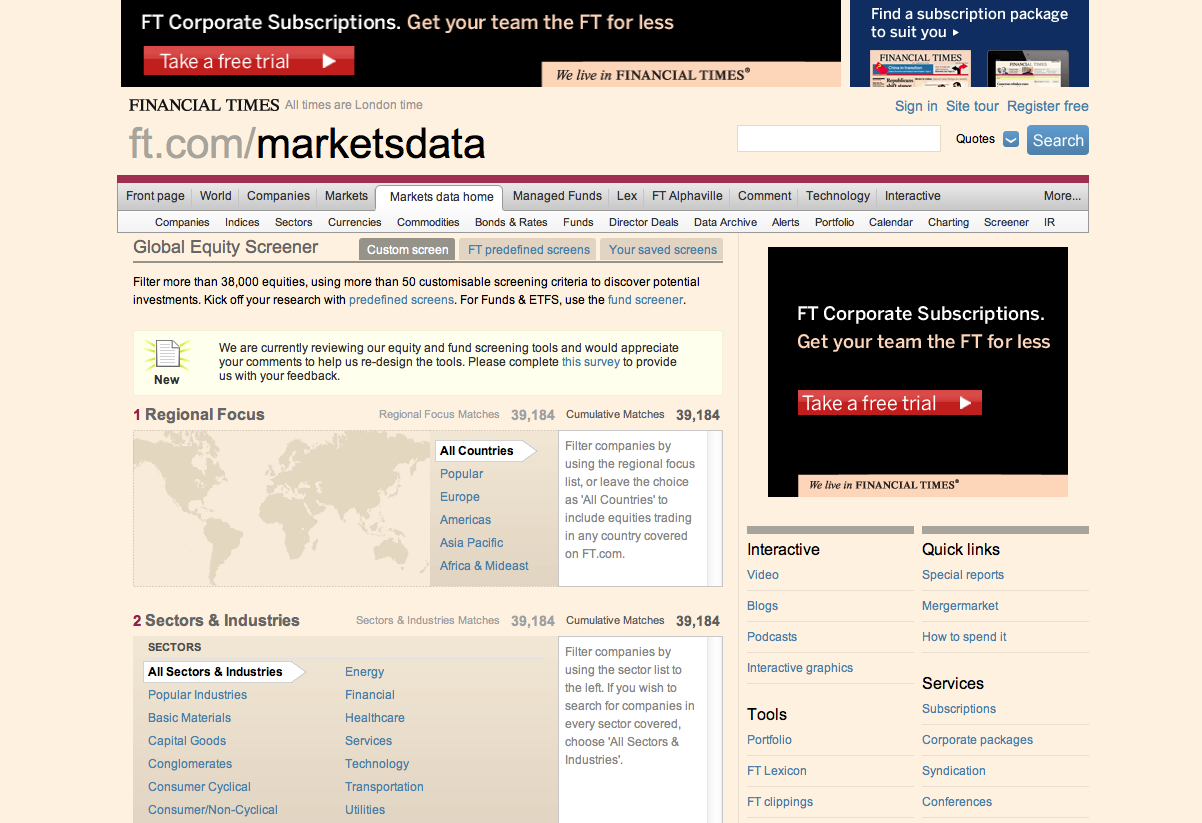Screen dimensions: 1202x823
Task: Open Commodities submenu link
Action: coord(428,222)
